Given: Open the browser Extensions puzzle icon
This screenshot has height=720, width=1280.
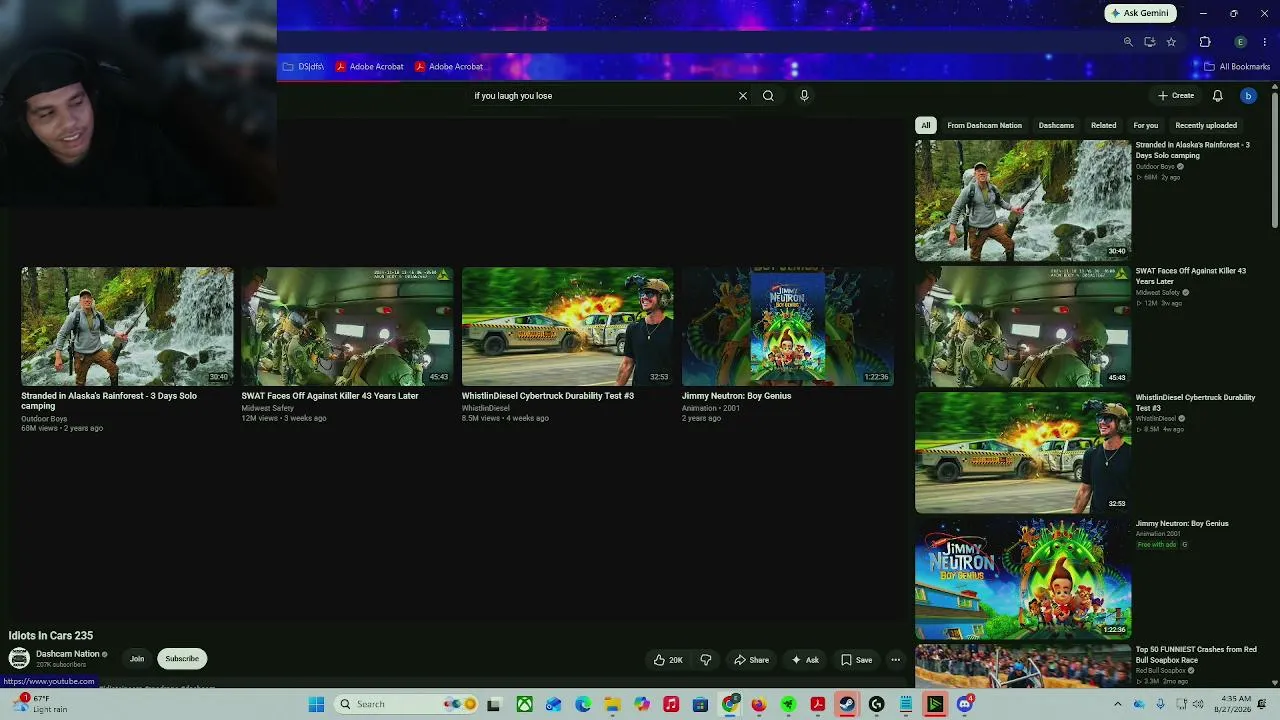Looking at the screenshot, I should 1205,42.
